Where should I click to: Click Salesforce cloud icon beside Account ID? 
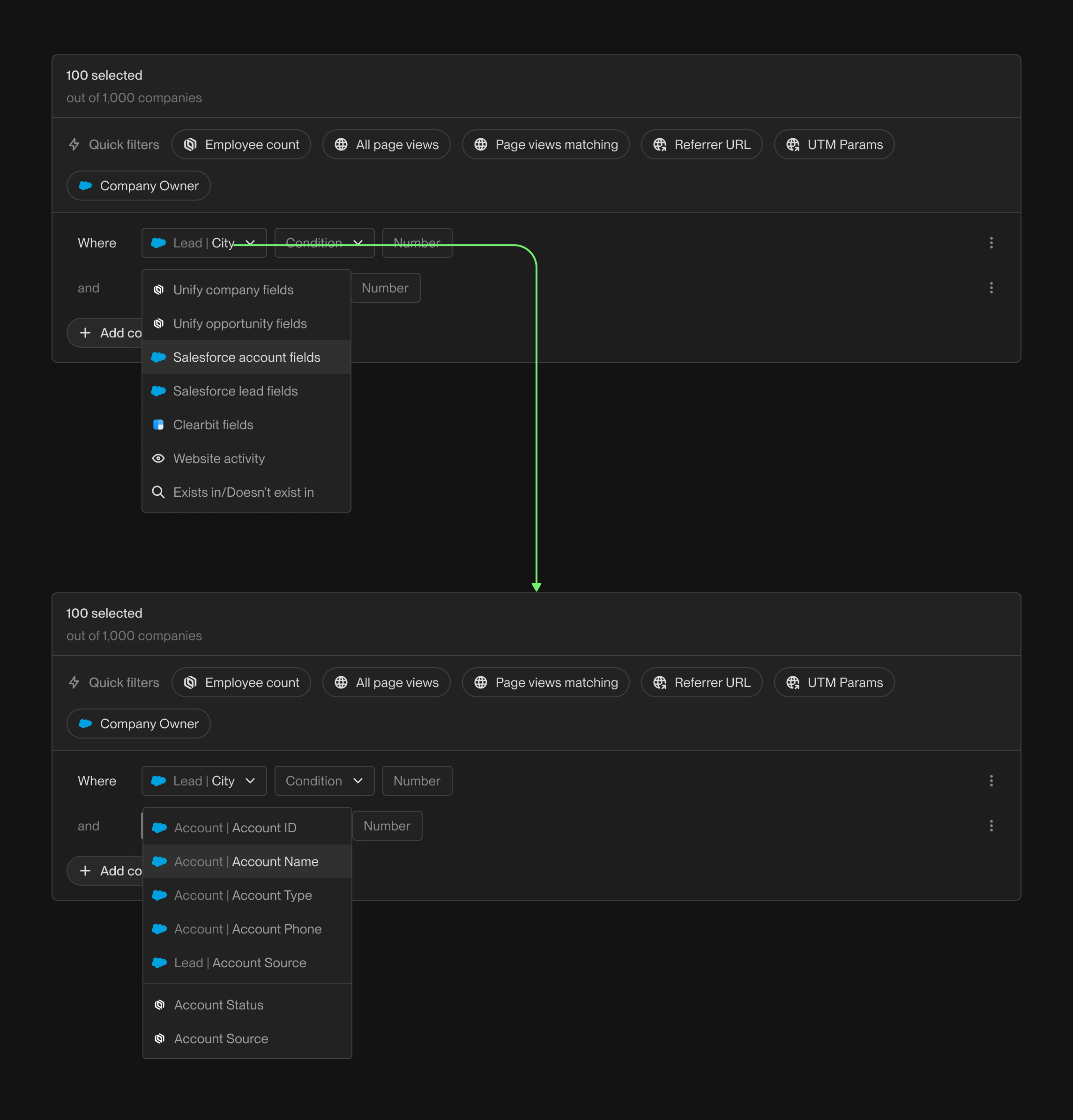pyautogui.click(x=159, y=828)
